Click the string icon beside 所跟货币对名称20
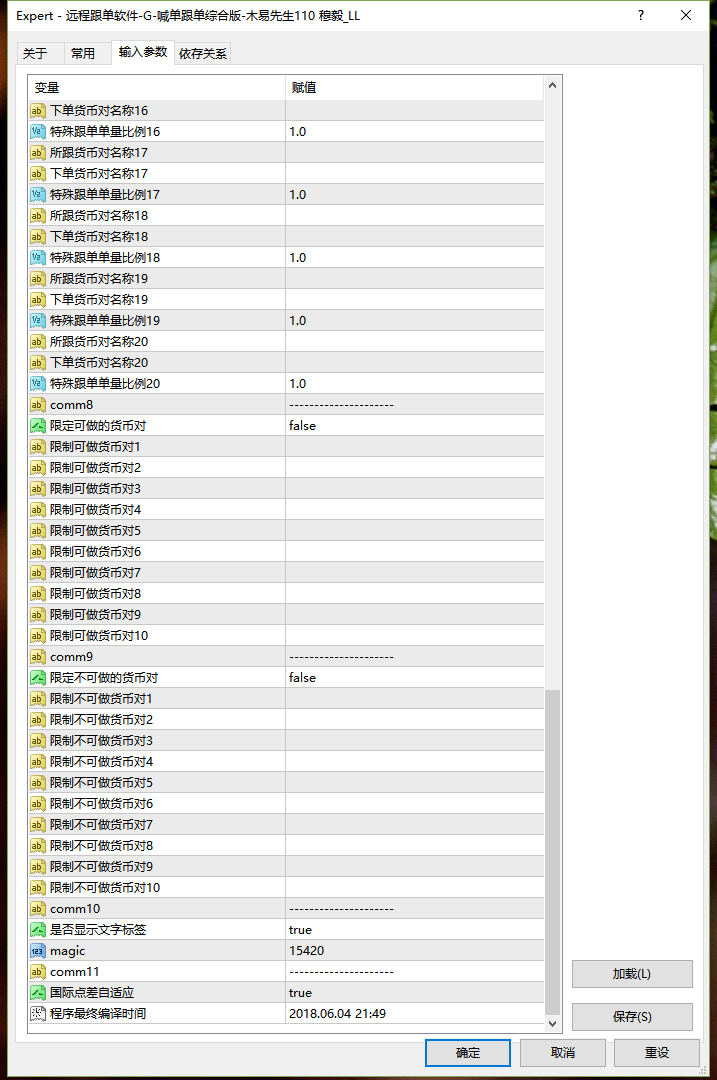717x1080 pixels. click(38, 342)
